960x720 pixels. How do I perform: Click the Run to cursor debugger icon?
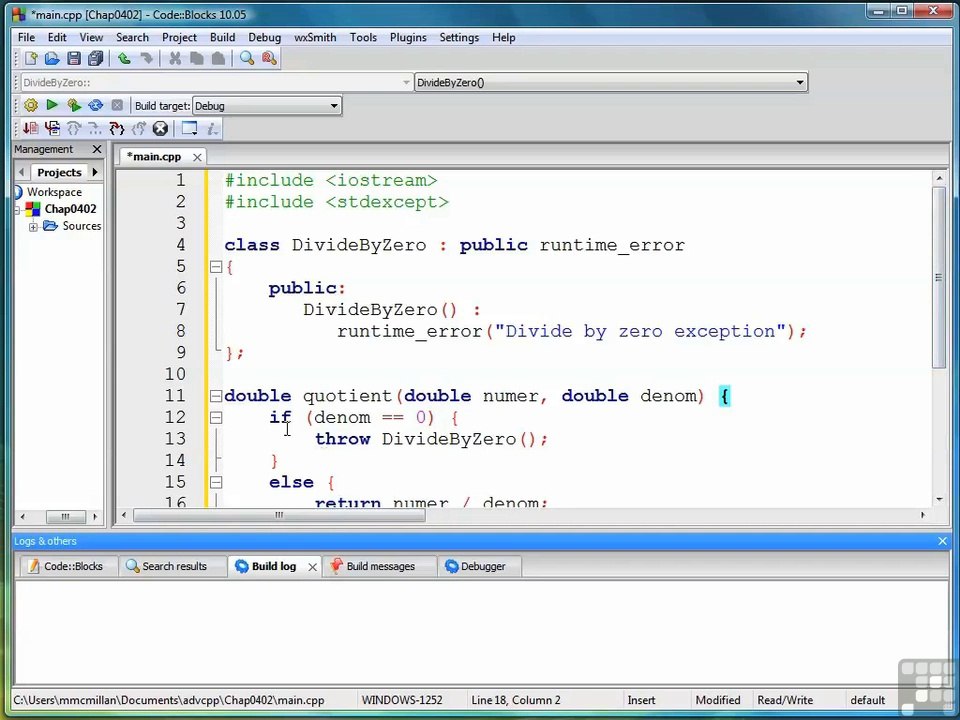pos(53,129)
